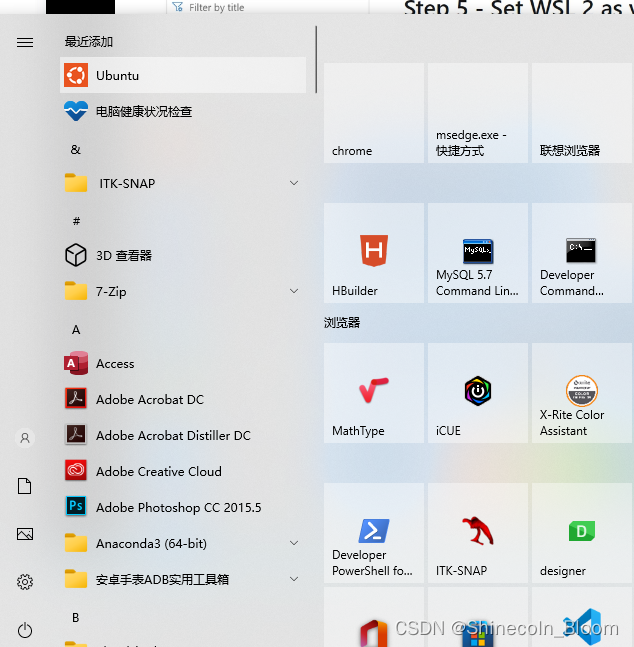Click the '&' section letter header
This screenshot has width=634, height=647.
(76, 149)
